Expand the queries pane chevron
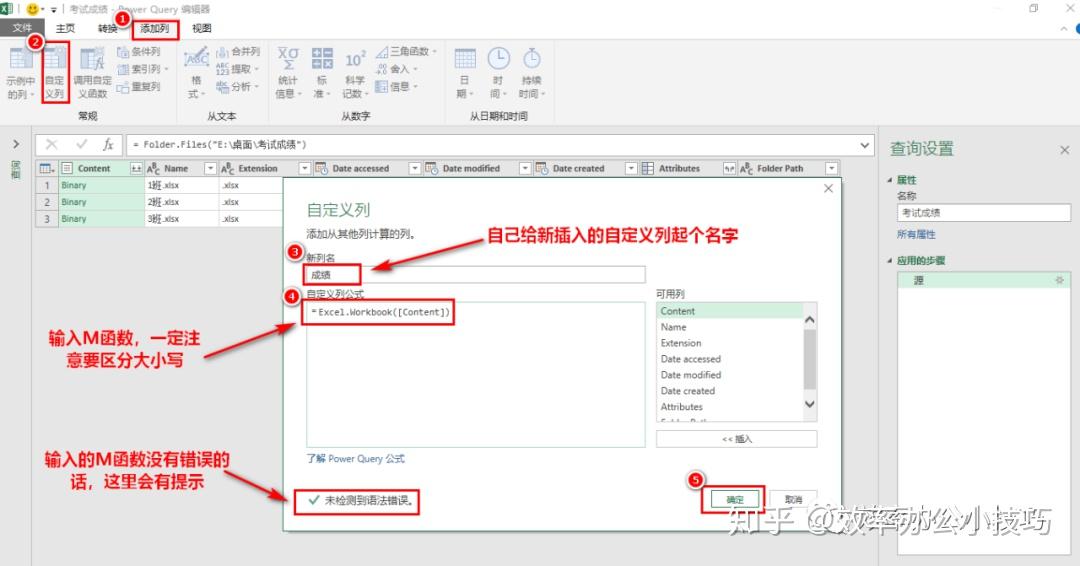 coord(16,145)
